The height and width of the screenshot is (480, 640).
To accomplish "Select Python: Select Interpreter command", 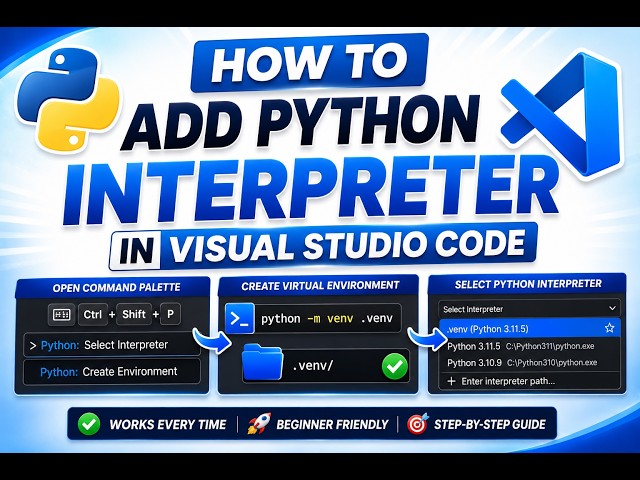I will 112,345.
